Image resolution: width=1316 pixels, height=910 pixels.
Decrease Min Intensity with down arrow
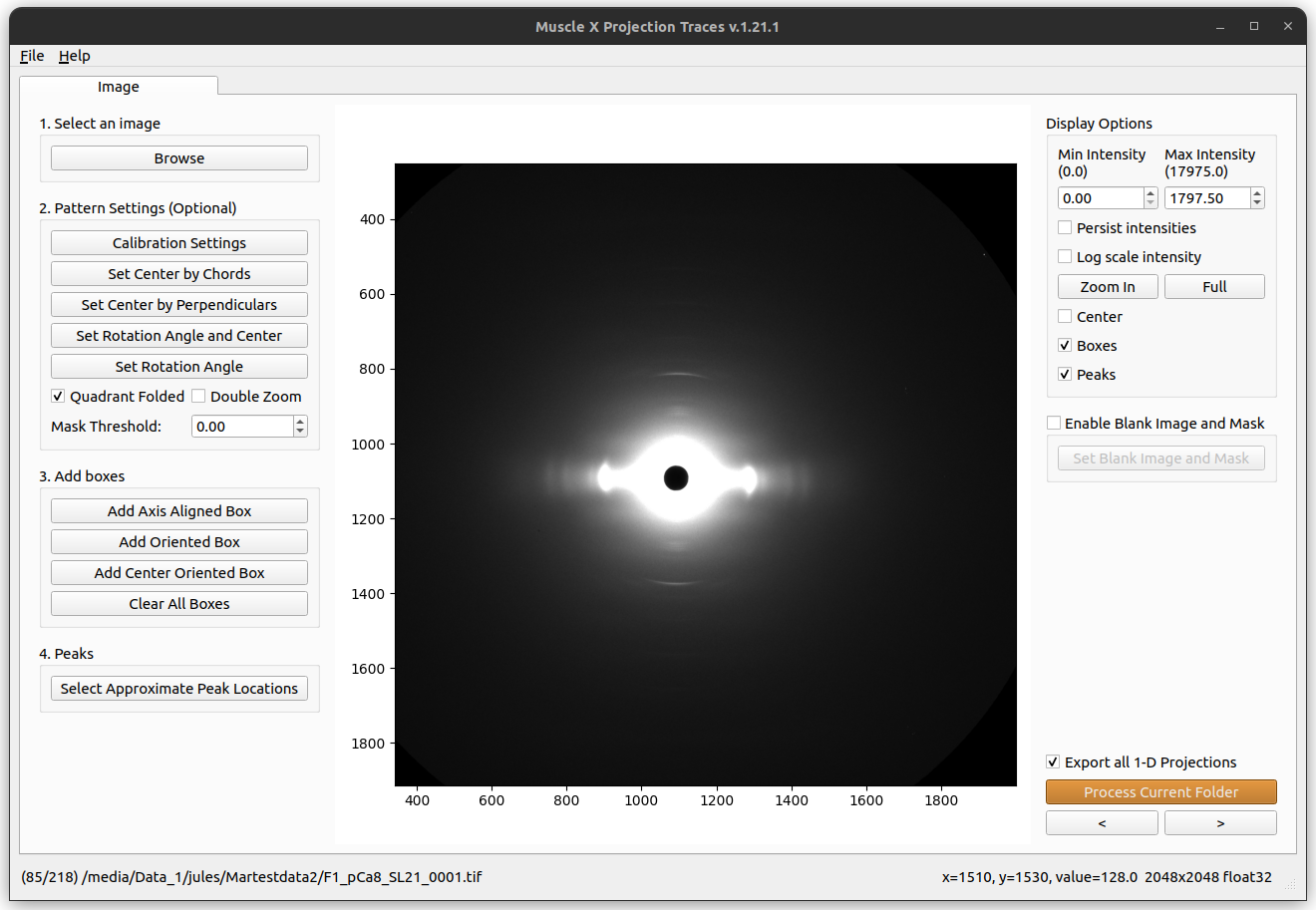[x=1151, y=203]
